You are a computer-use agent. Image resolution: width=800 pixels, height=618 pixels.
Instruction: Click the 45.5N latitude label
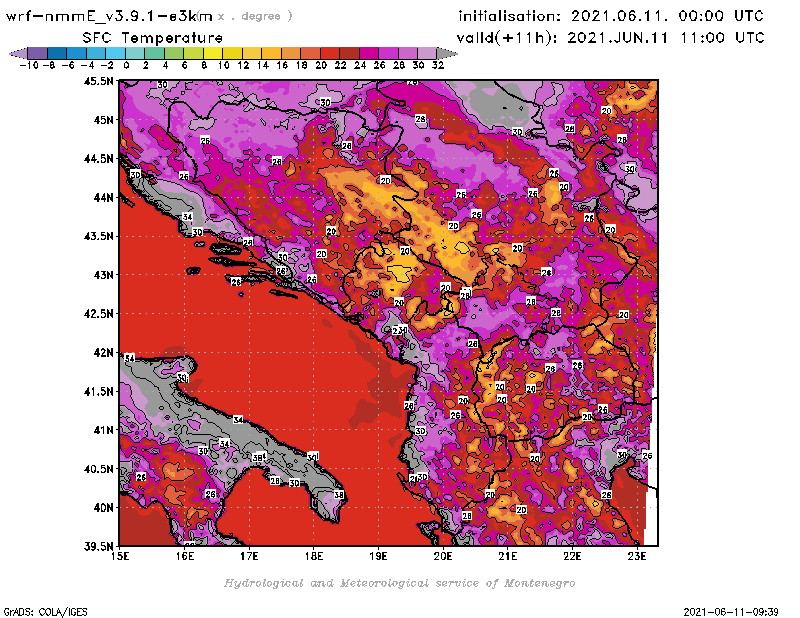click(x=98, y=81)
